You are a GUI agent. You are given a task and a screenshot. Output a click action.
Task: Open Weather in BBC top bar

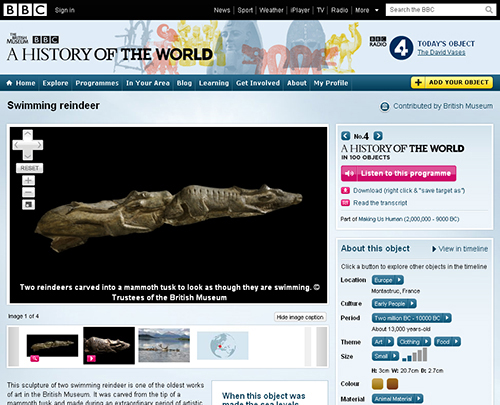coord(271,10)
